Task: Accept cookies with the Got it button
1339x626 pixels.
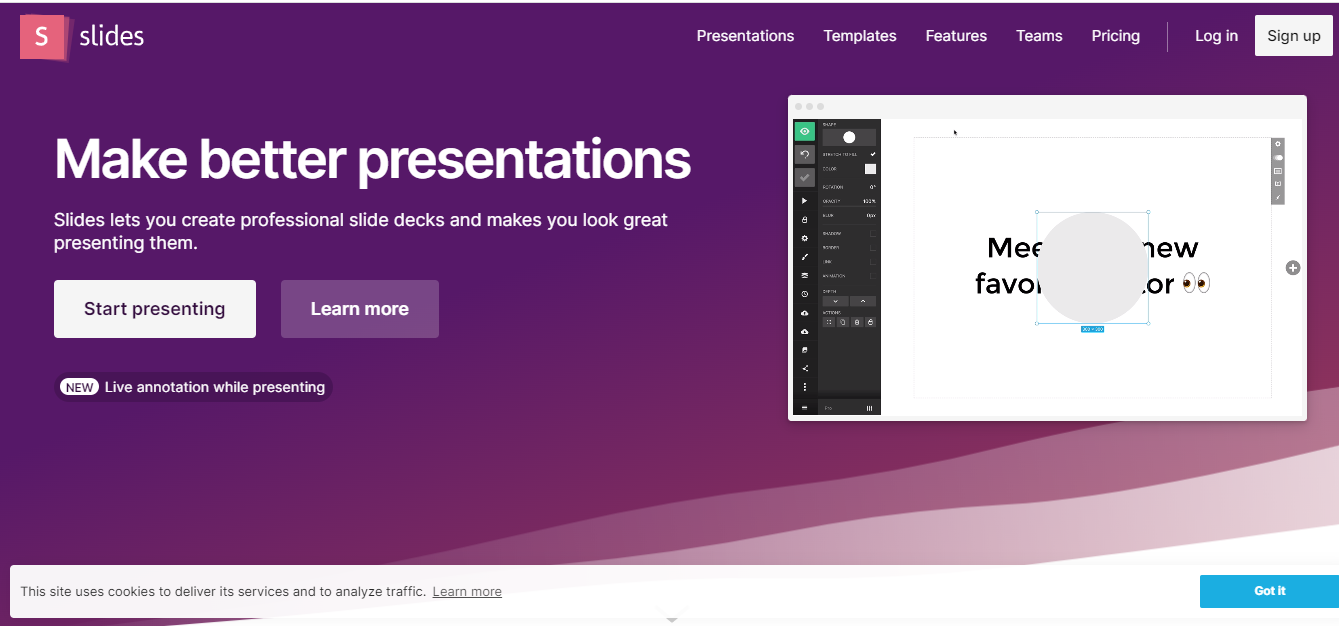Action: [1269, 591]
